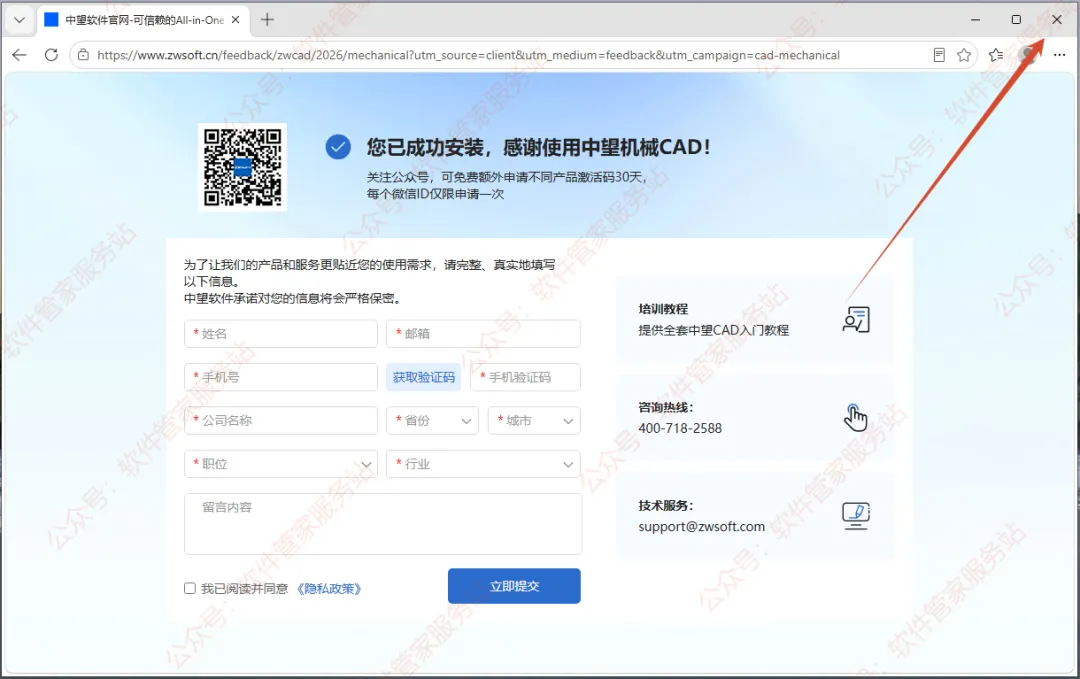This screenshot has width=1080, height=679.
Task: Click the 姓名 name field
Action: (281, 334)
